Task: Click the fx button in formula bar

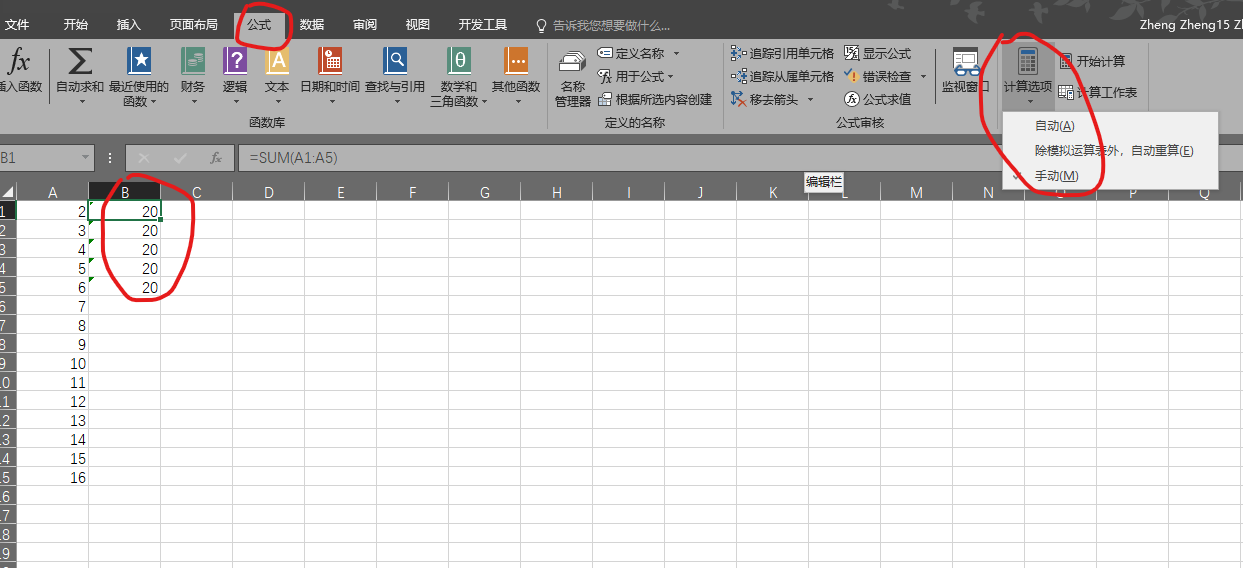Action: (x=215, y=158)
